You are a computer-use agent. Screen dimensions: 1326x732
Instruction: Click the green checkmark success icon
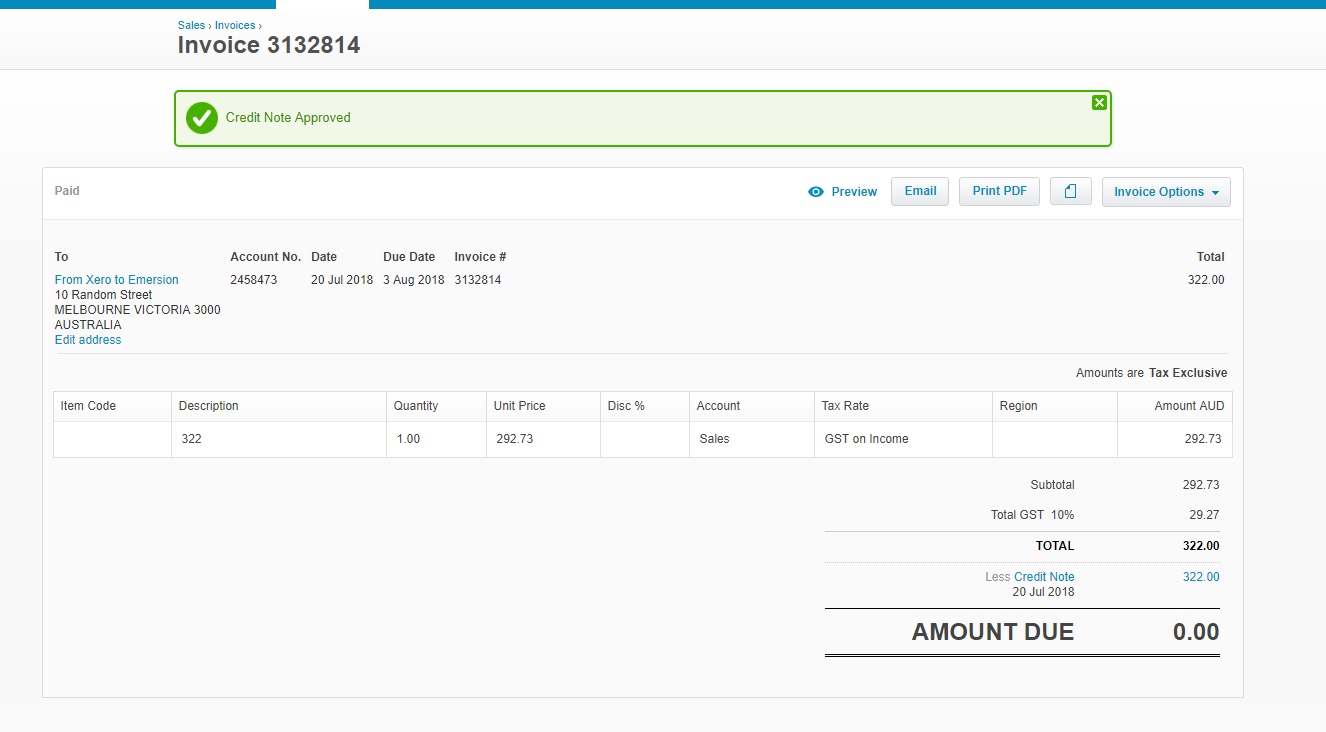coord(202,118)
